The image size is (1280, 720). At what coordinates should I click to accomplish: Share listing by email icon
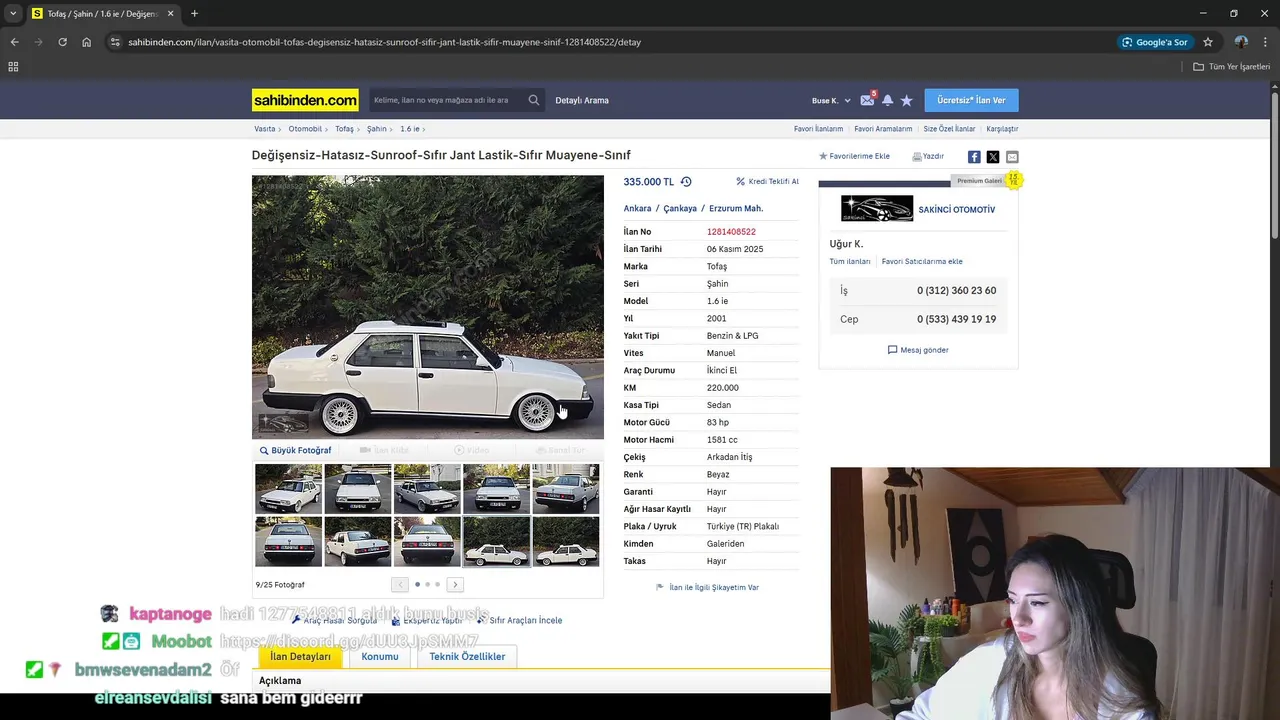coord(1012,157)
